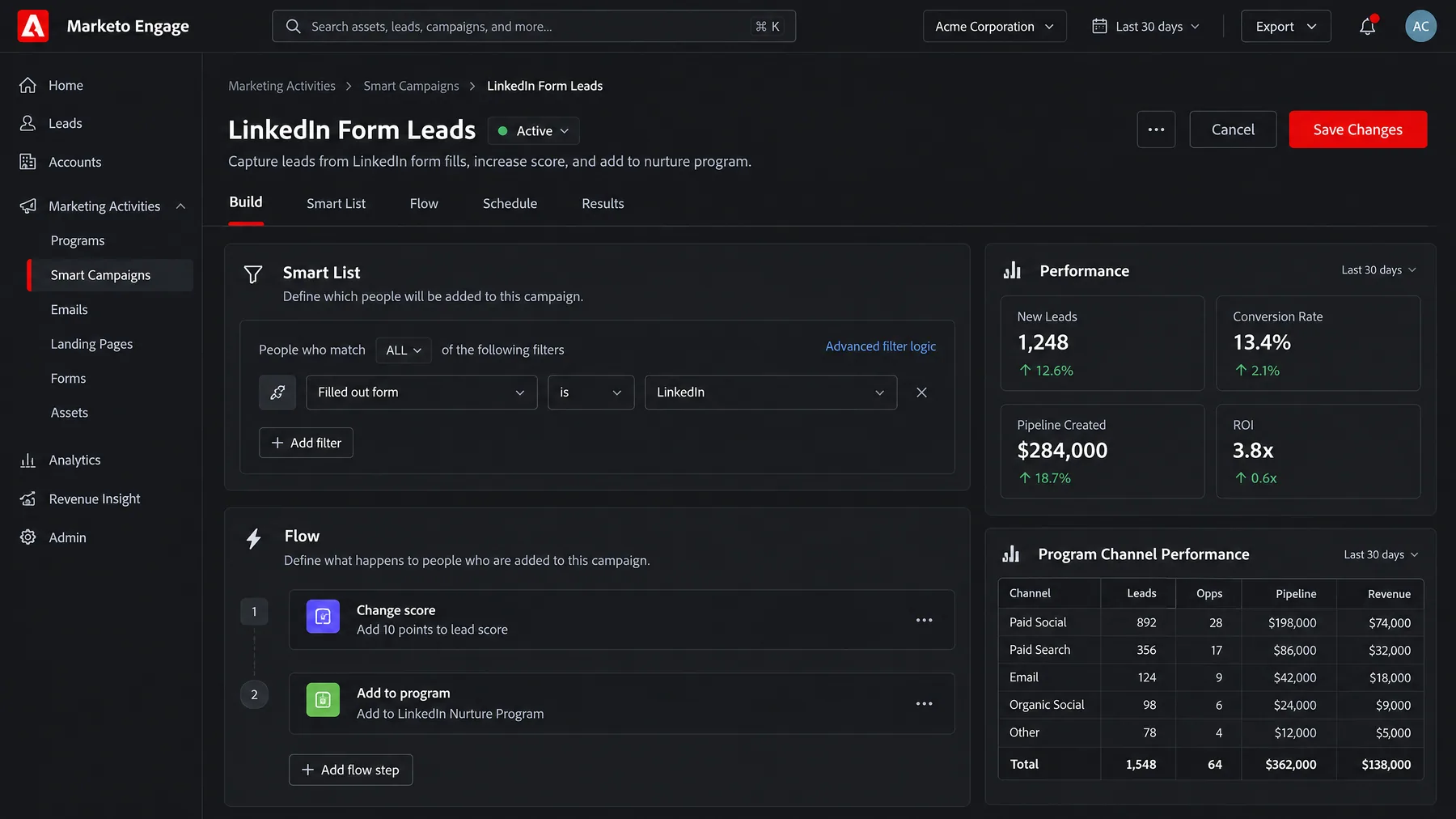Switch to the Results tab

[x=603, y=204]
